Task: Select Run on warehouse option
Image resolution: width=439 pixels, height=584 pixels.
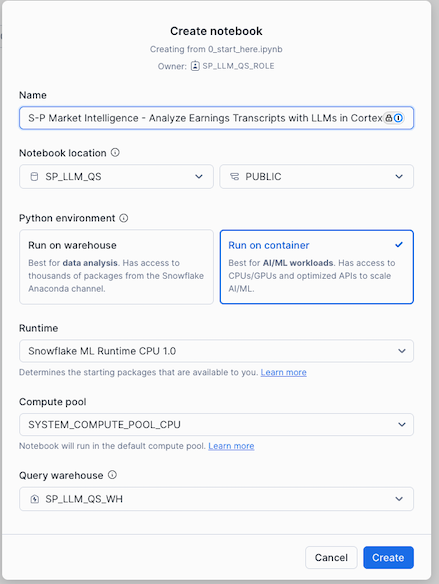Action: [x=116, y=267]
